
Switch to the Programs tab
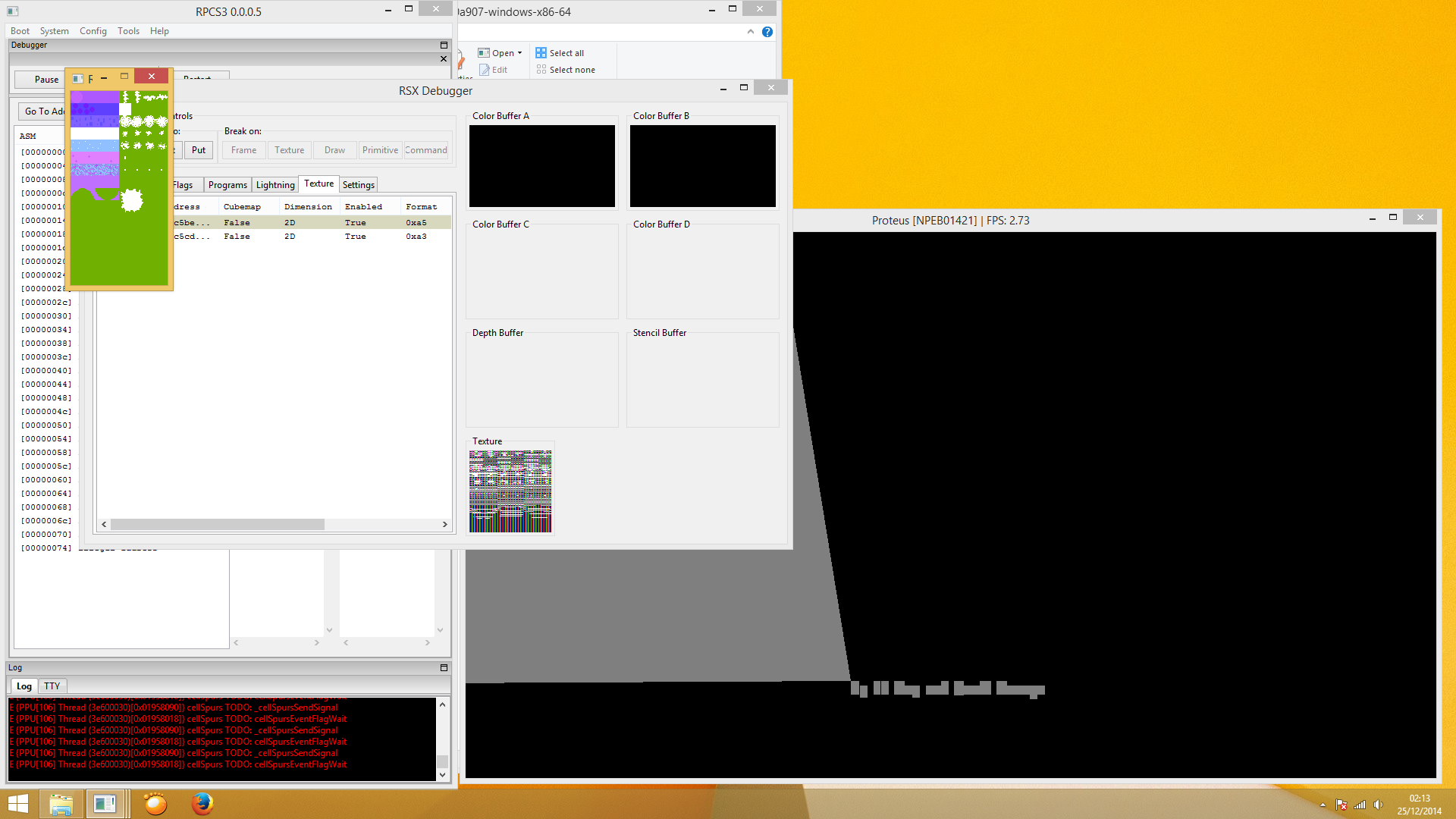pos(227,185)
